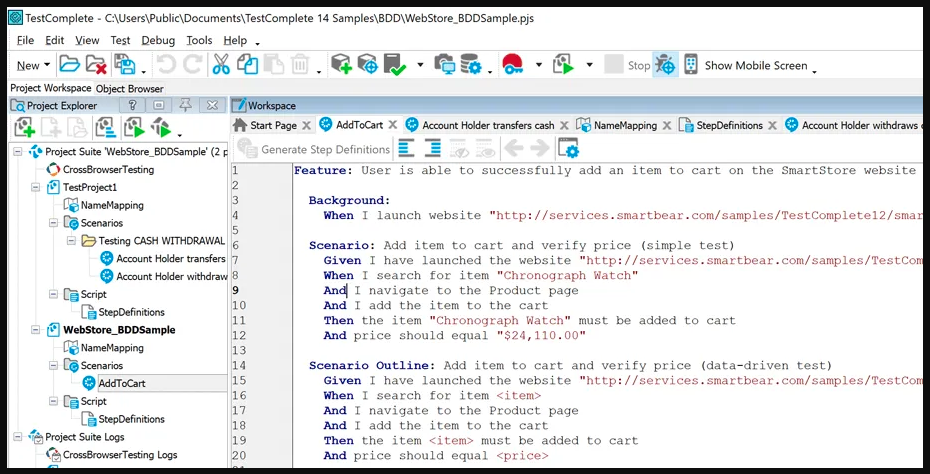Image resolution: width=930 pixels, height=474 pixels.
Task: Switch to the Object Browser tab
Action: 129,88
